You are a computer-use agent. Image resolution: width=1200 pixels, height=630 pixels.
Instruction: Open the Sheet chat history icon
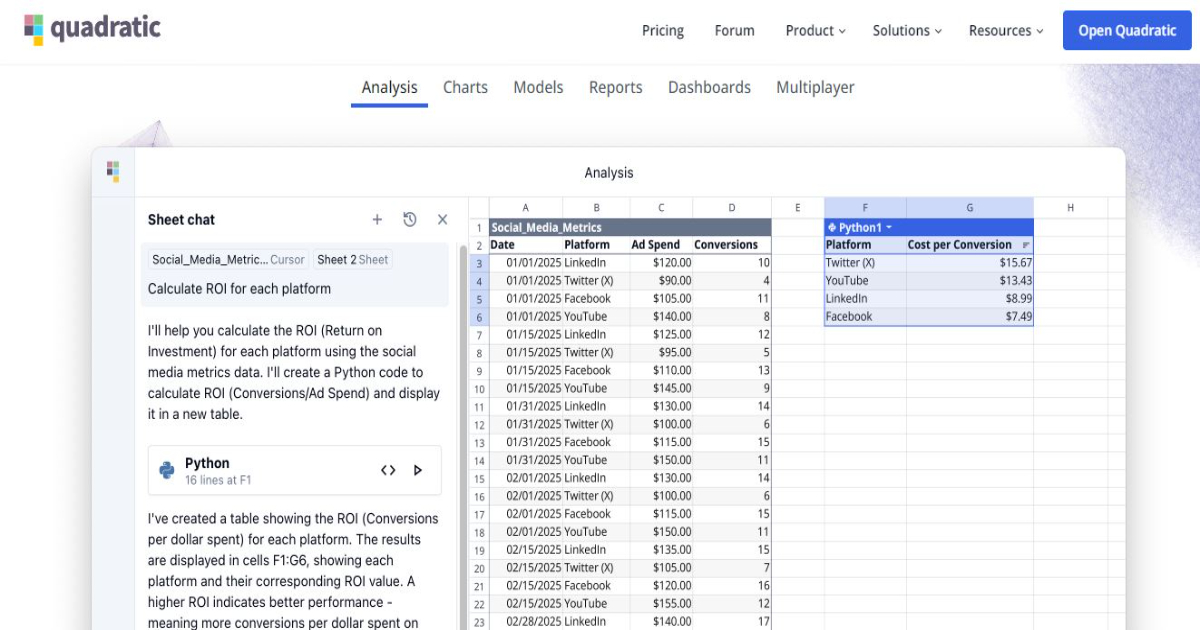[x=410, y=220]
